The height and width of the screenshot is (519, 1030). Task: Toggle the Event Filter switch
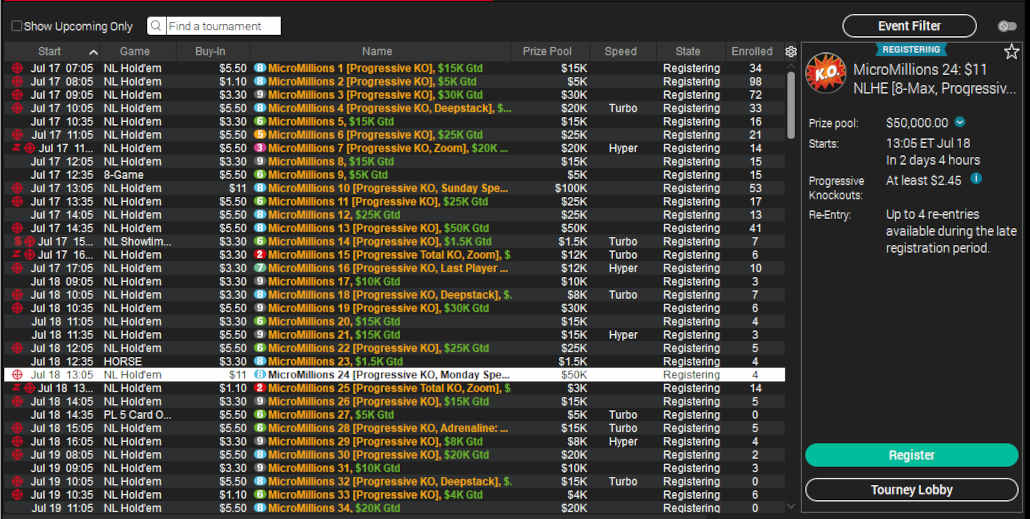(1006, 26)
